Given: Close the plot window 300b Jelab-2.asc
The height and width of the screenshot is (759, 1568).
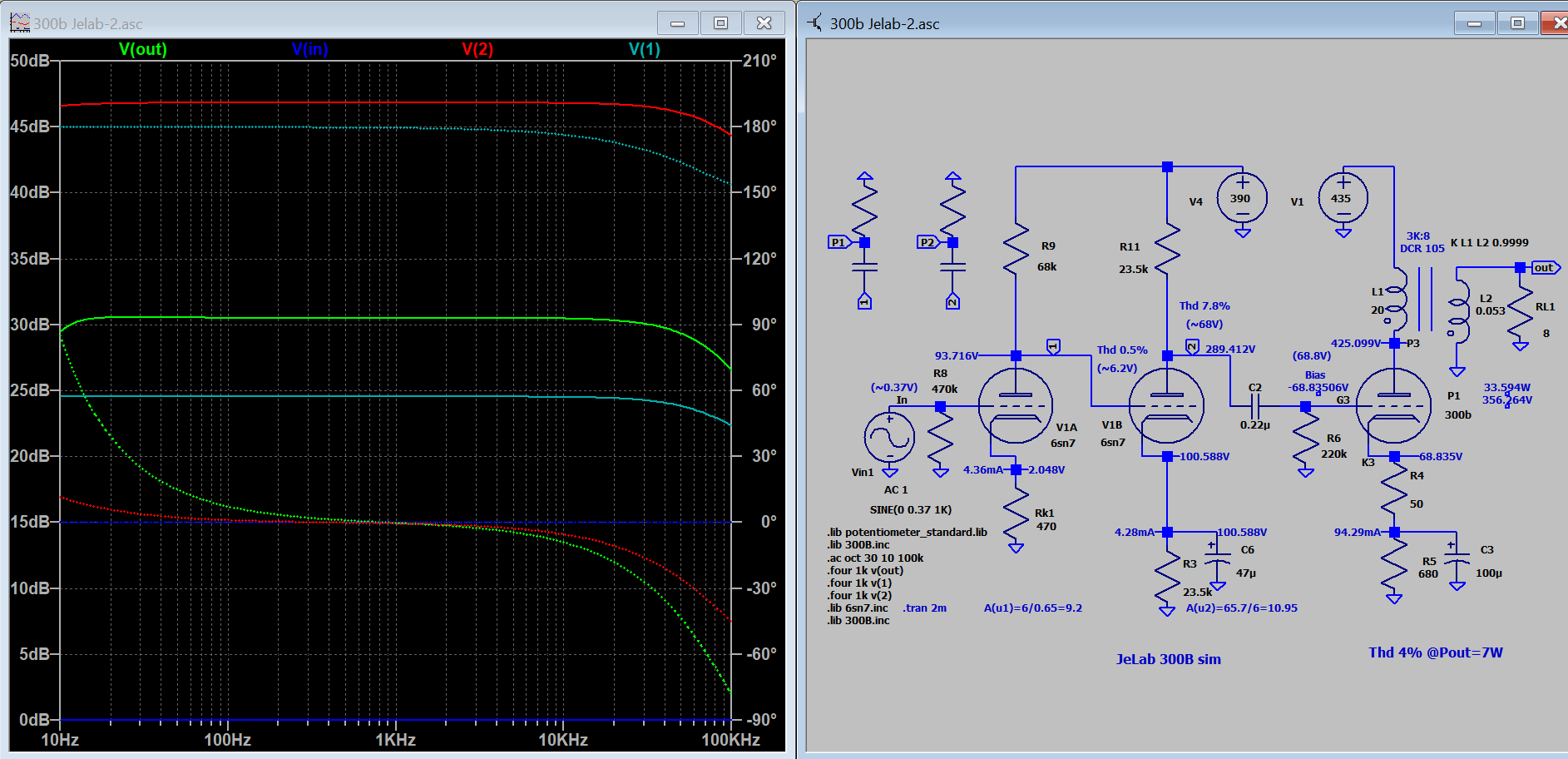Looking at the screenshot, I should (x=764, y=23).
